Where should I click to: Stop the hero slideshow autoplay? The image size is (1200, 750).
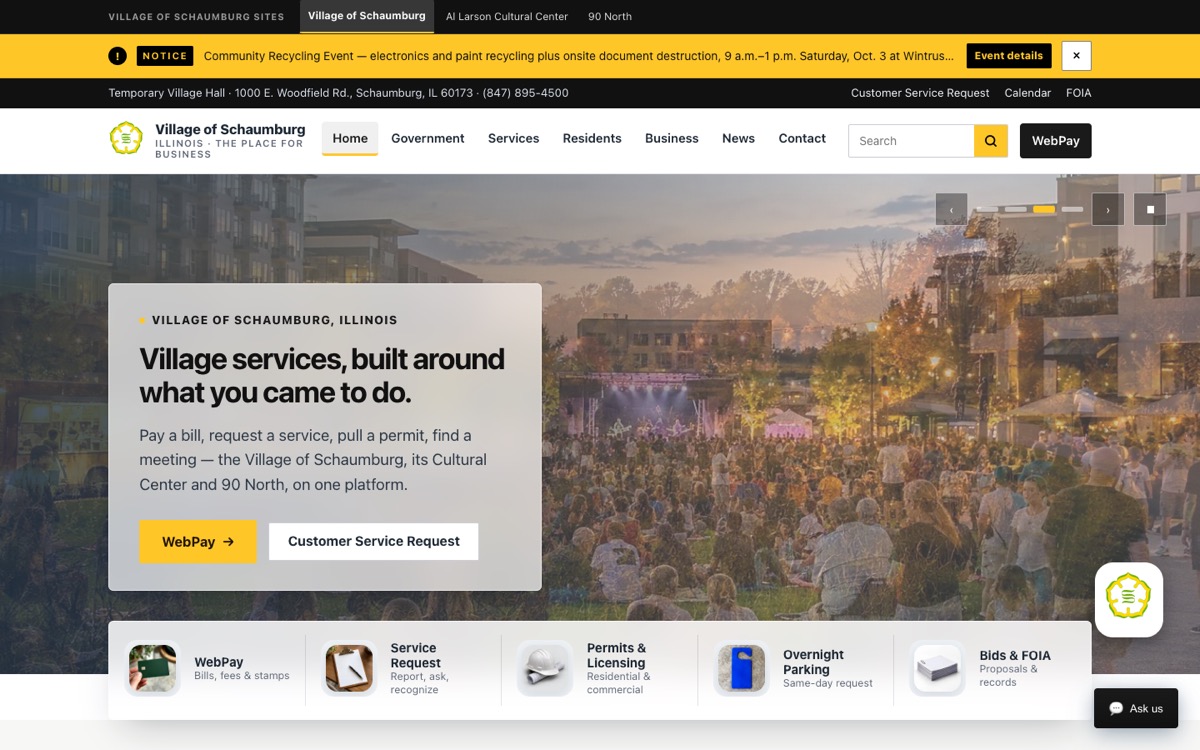coord(1150,209)
